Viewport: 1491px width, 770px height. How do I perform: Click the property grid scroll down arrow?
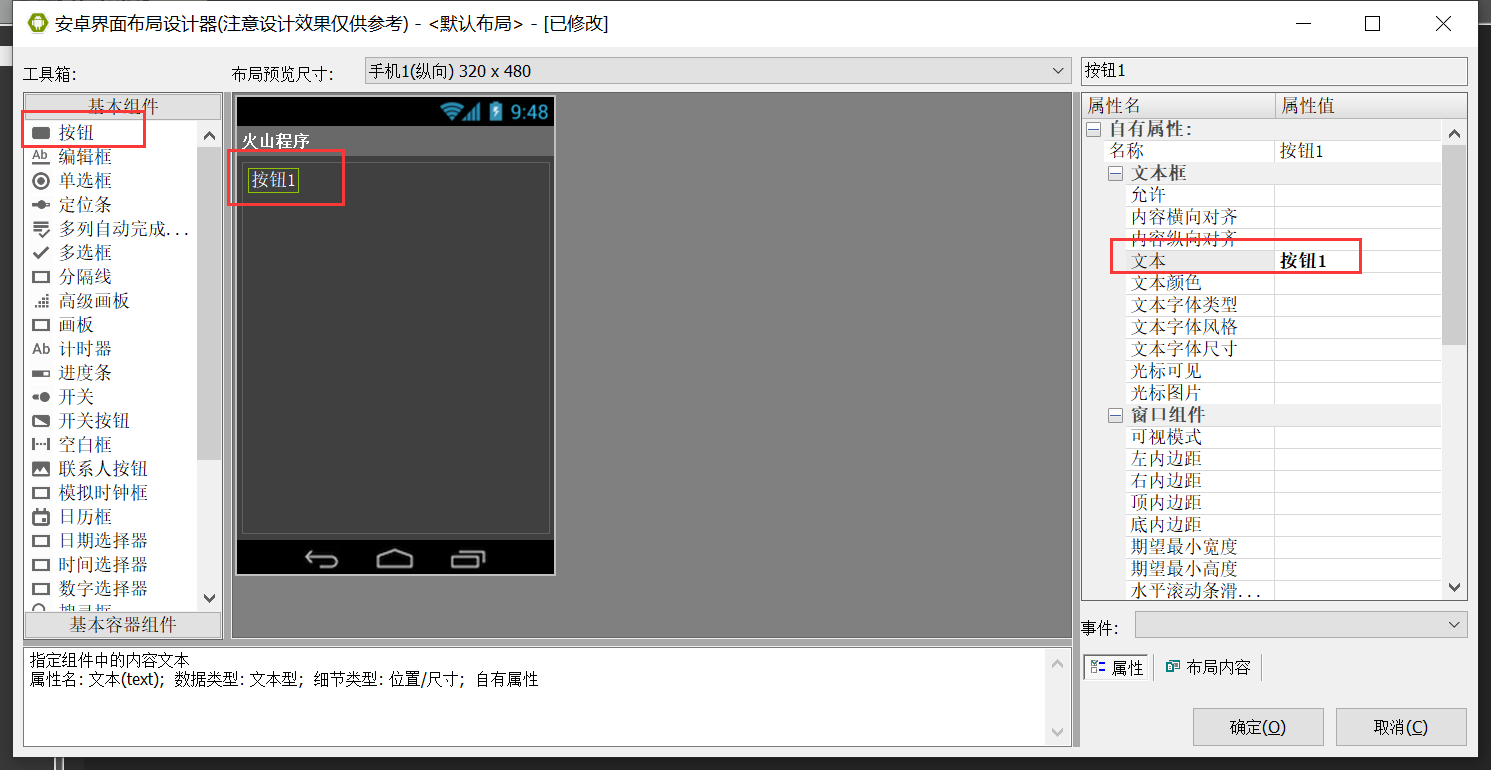click(1455, 589)
